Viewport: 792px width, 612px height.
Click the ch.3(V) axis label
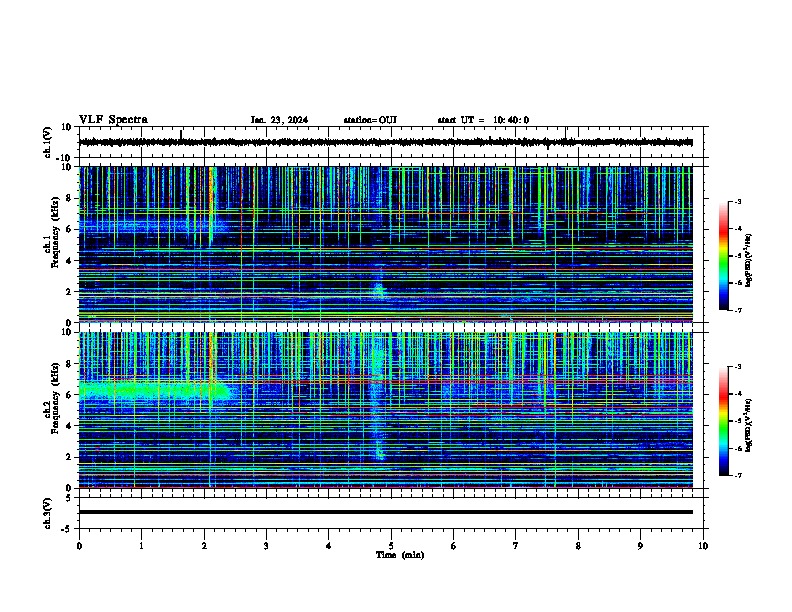click(x=47, y=513)
